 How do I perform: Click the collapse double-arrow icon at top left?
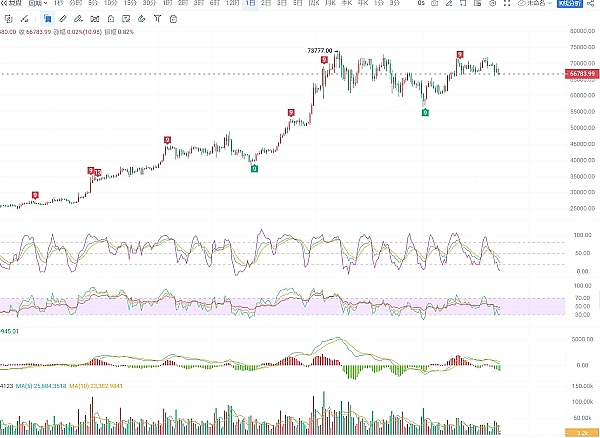(4, 3)
